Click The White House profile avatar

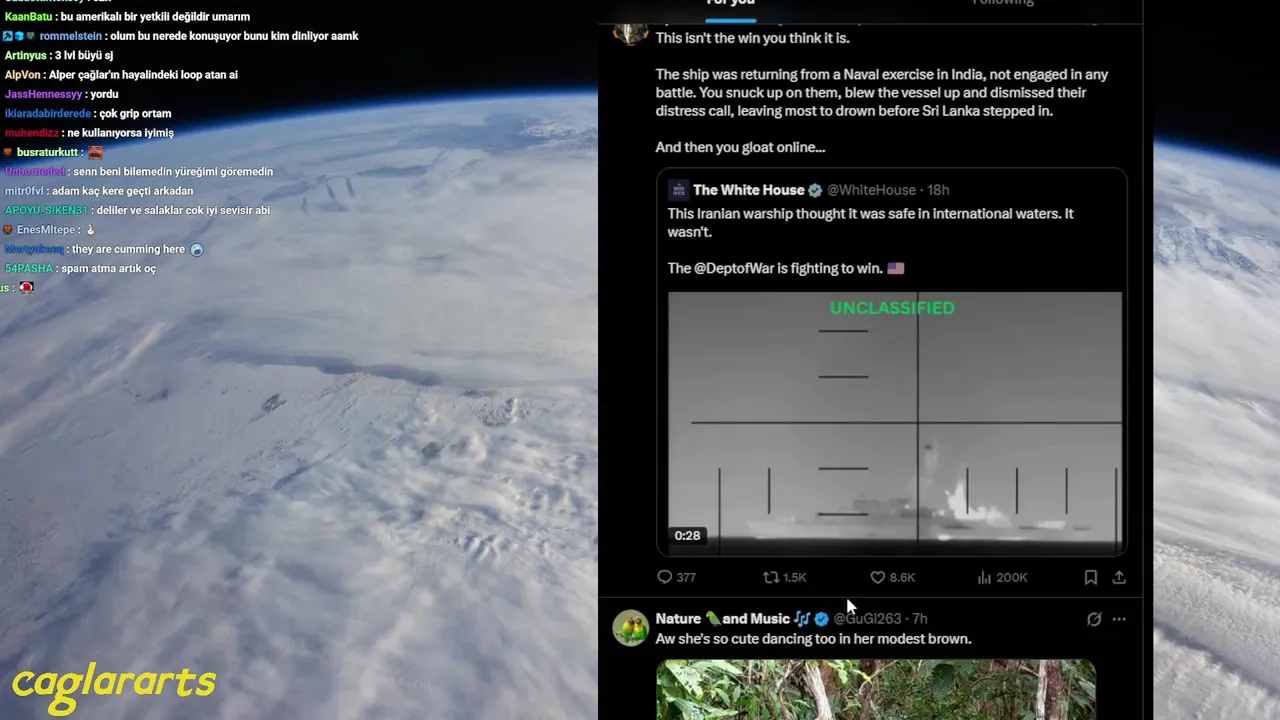[x=678, y=190]
